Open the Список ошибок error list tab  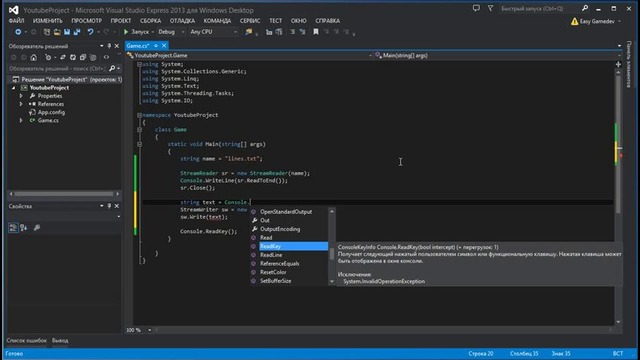27,340
